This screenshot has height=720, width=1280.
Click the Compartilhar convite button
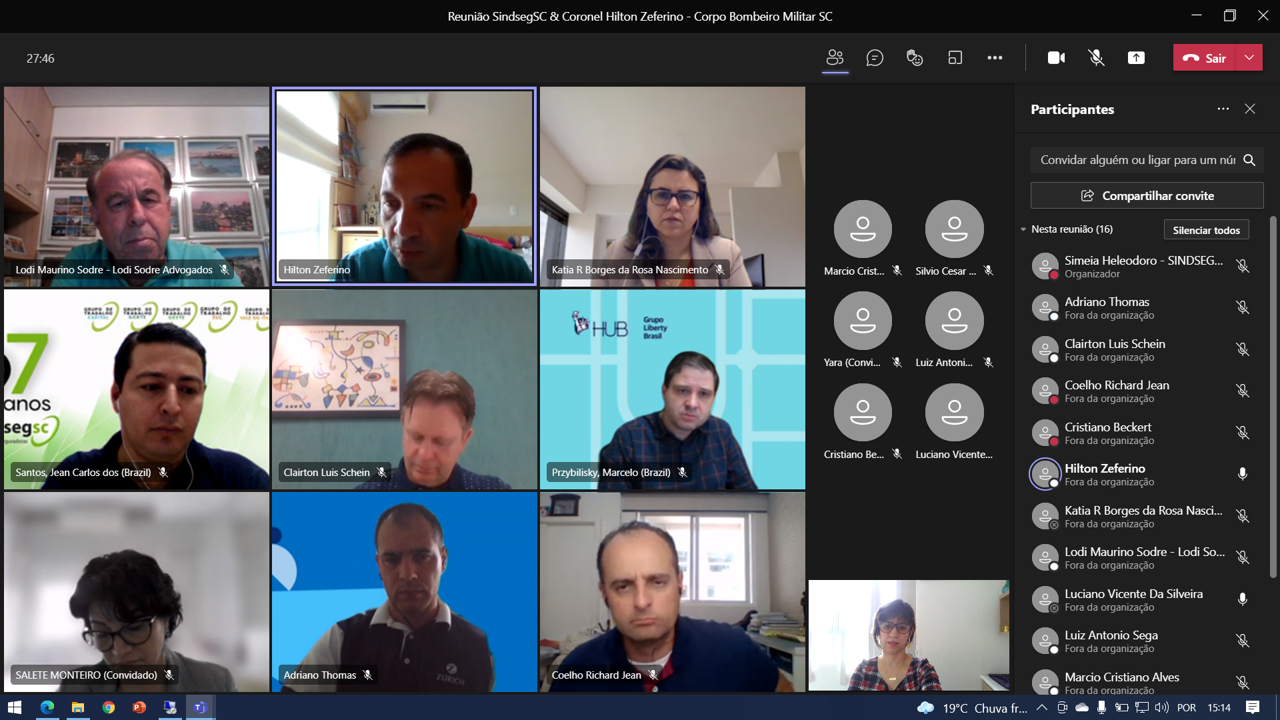(x=1147, y=196)
